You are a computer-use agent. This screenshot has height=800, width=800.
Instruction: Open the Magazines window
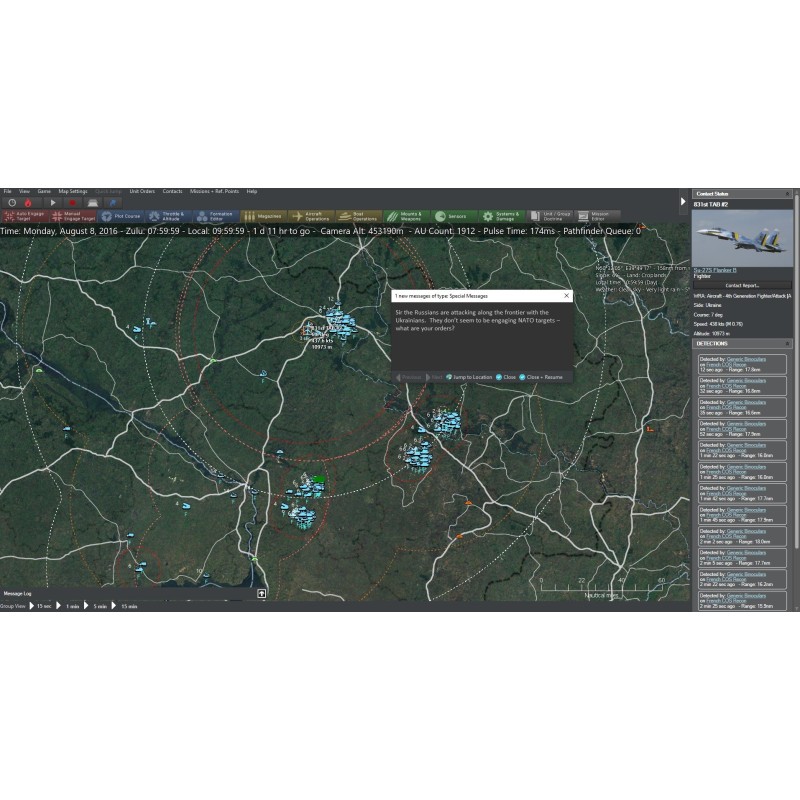click(x=263, y=216)
